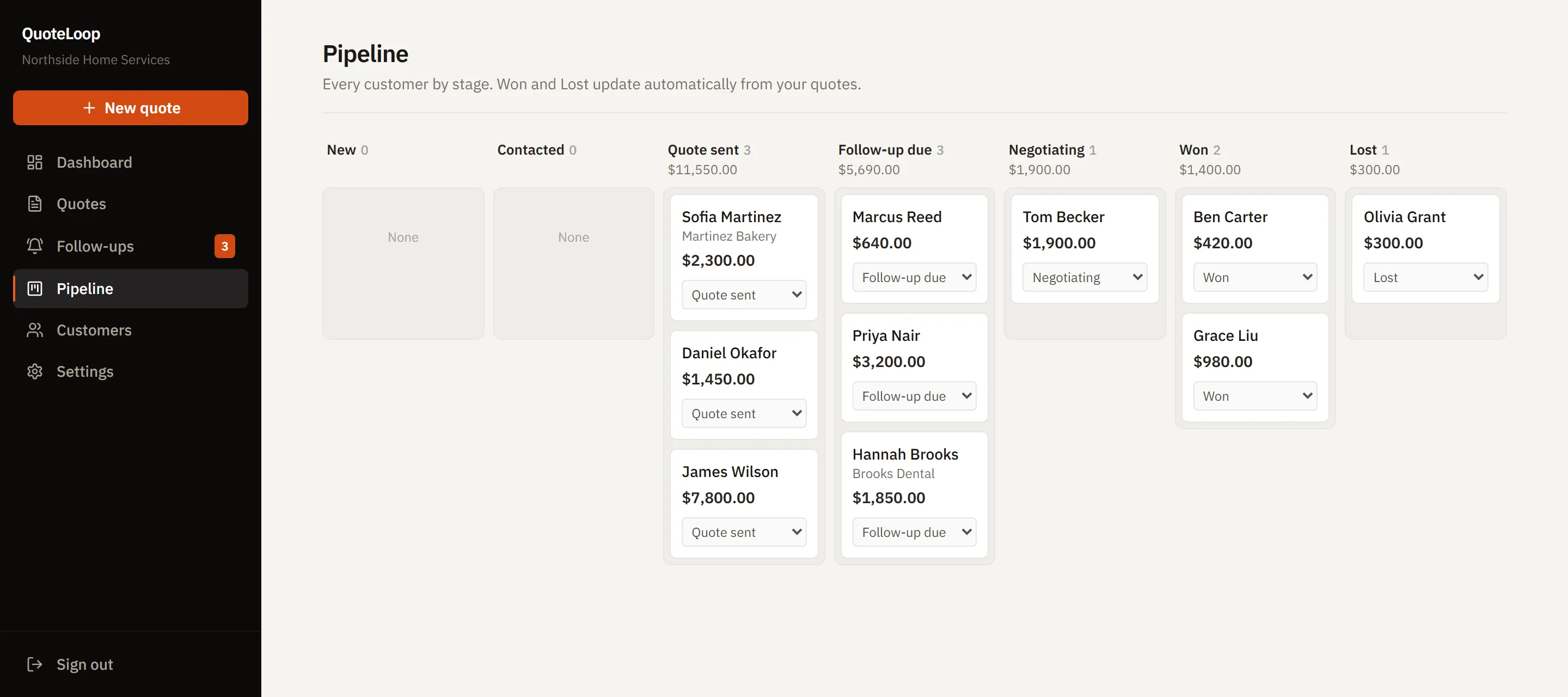Image resolution: width=1568 pixels, height=697 pixels.
Task: Open Ben Carter Won dropdown
Action: [x=1255, y=277]
